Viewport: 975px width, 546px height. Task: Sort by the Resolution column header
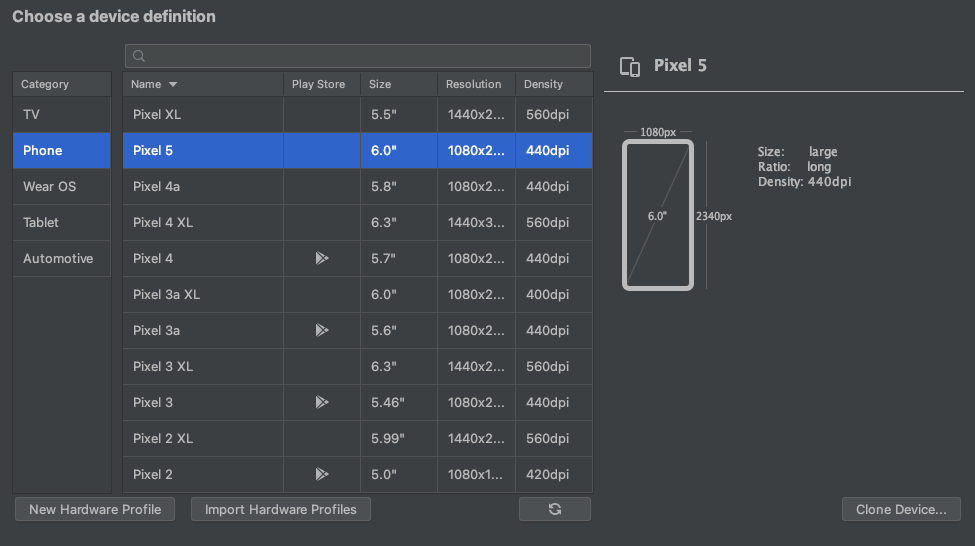474,84
